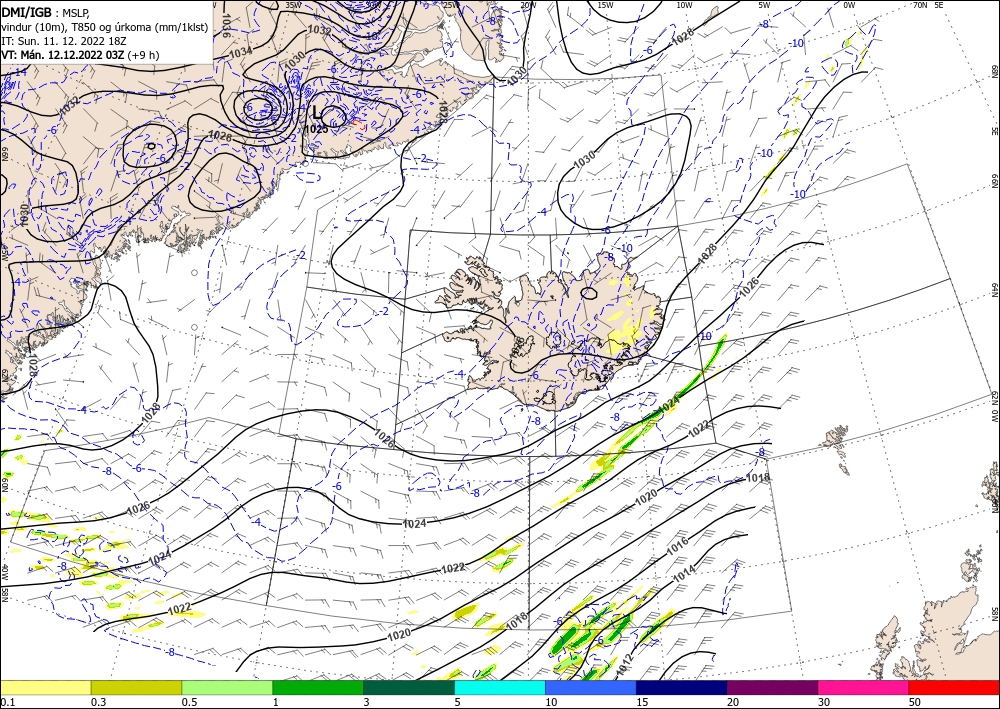This screenshot has height=709, width=1000.
Task: Select the blue 10–15 legend color swatch
Action: point(591,687)
